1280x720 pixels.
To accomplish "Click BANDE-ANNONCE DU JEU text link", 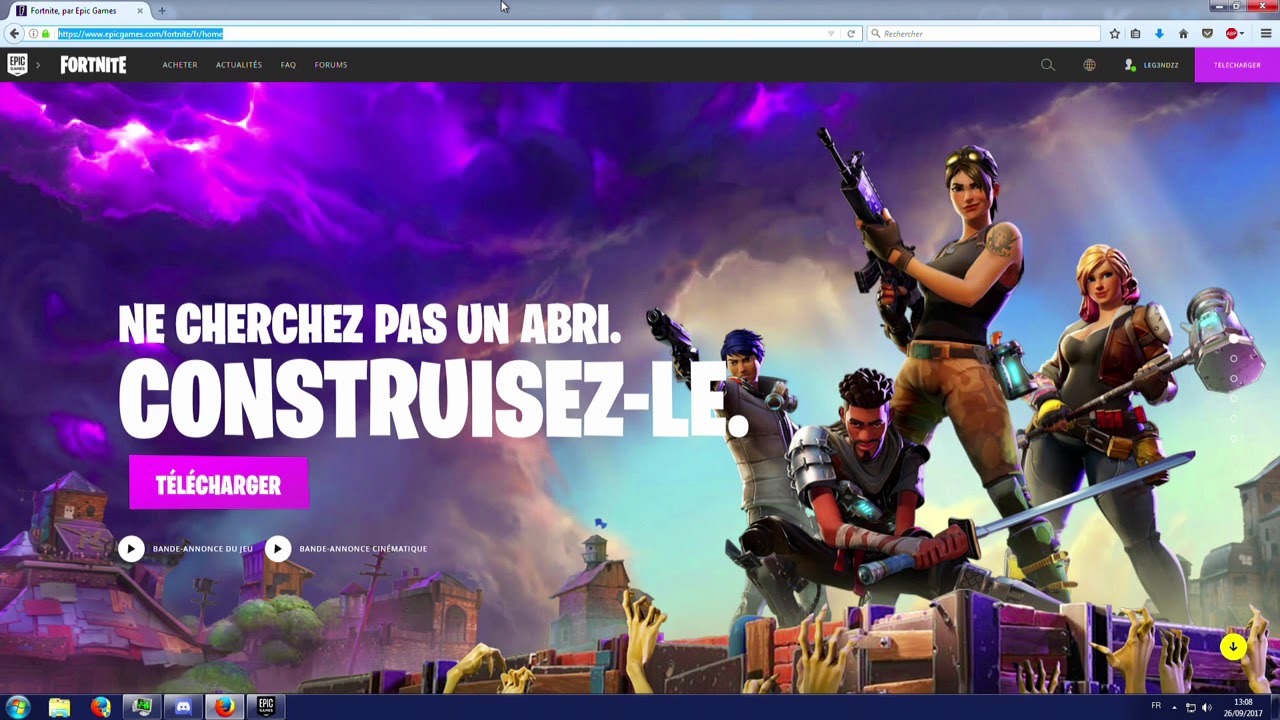I will pyautogui.click(x=203, y=549).
